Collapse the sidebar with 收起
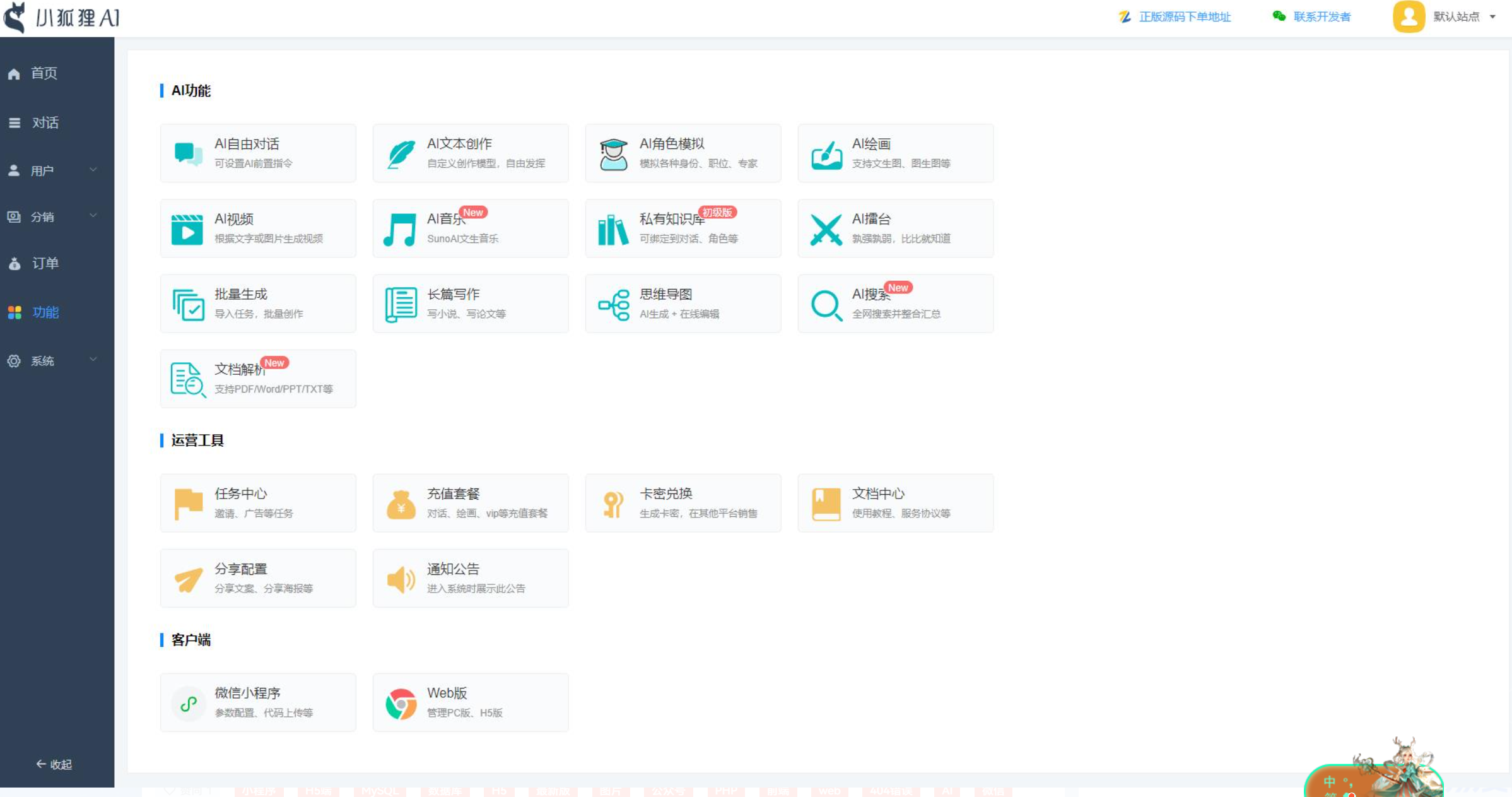Screen dimensions: 1512x797 click(x=54, y=764)
